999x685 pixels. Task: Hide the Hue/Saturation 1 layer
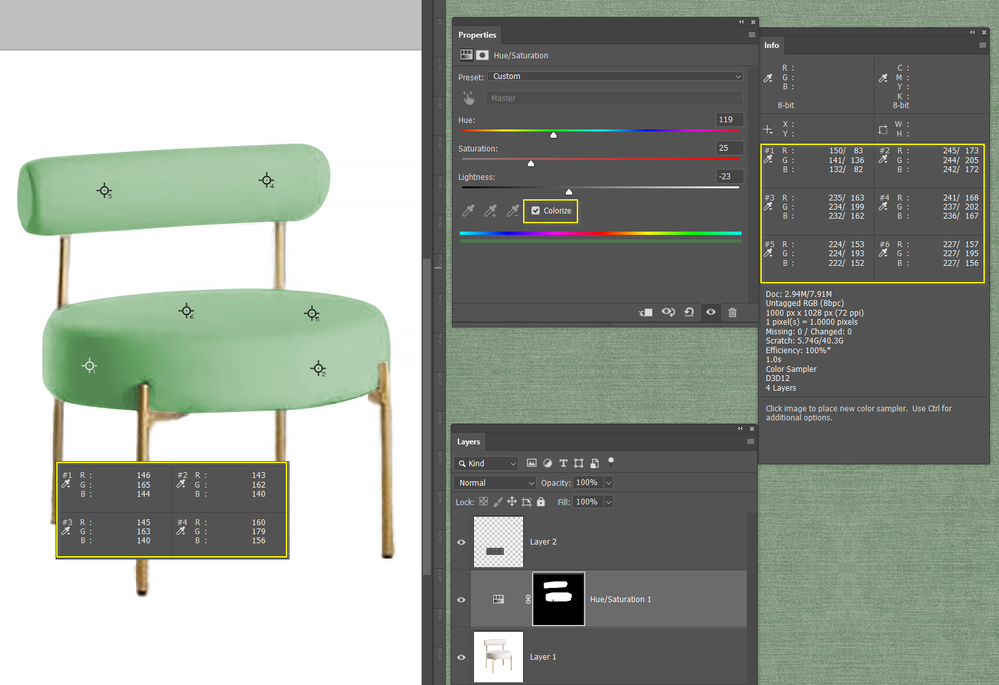point(461,600)
